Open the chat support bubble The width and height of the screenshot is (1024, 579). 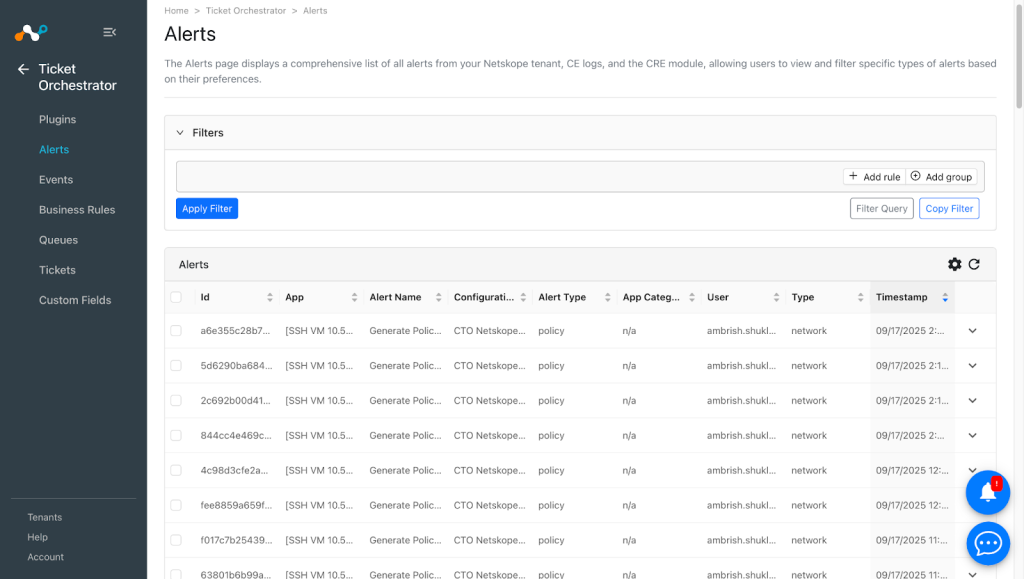click(x=987, y=543)
